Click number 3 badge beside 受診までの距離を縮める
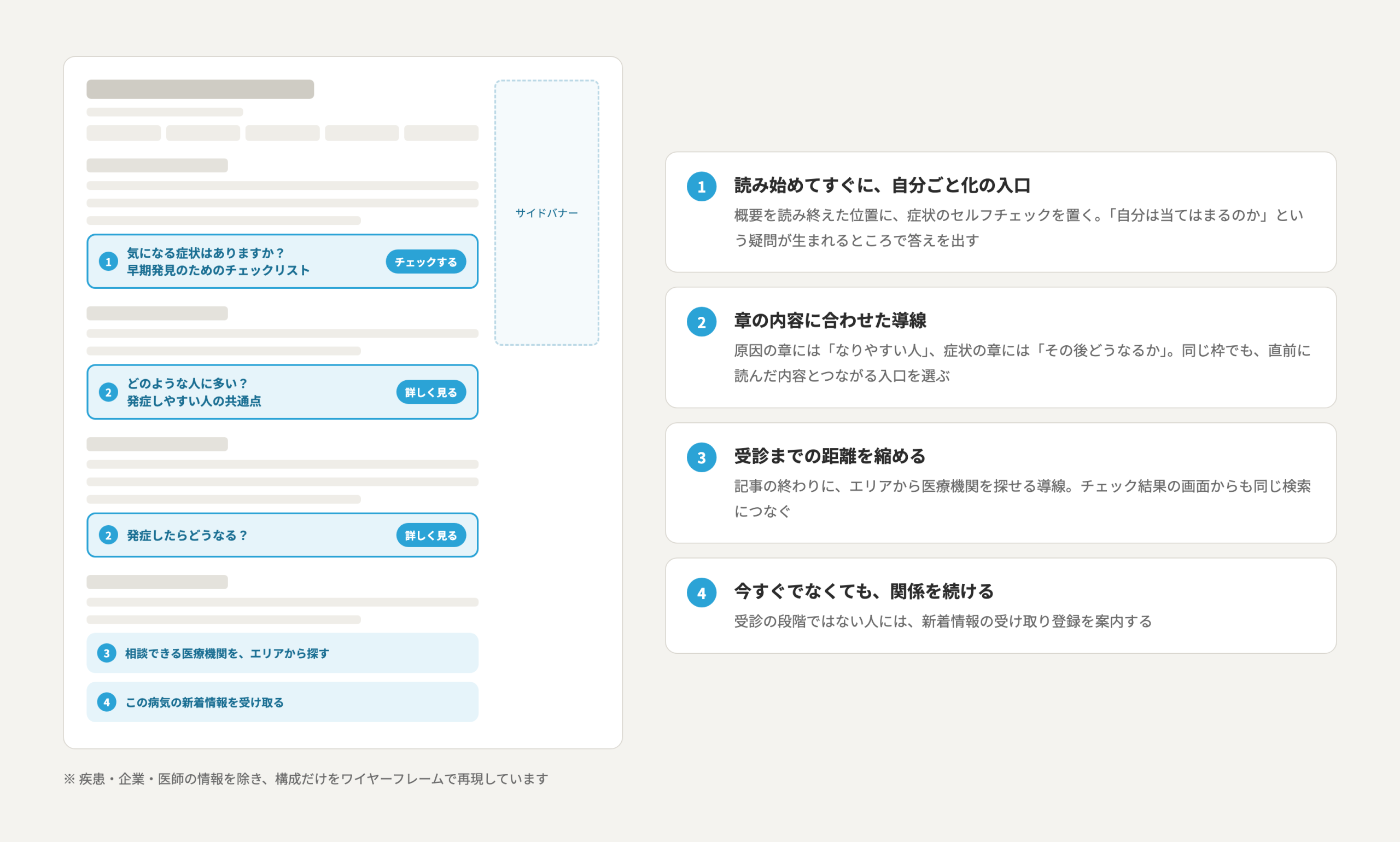The width and height of the screenshot is (1400, 842). tap(702, 457)
